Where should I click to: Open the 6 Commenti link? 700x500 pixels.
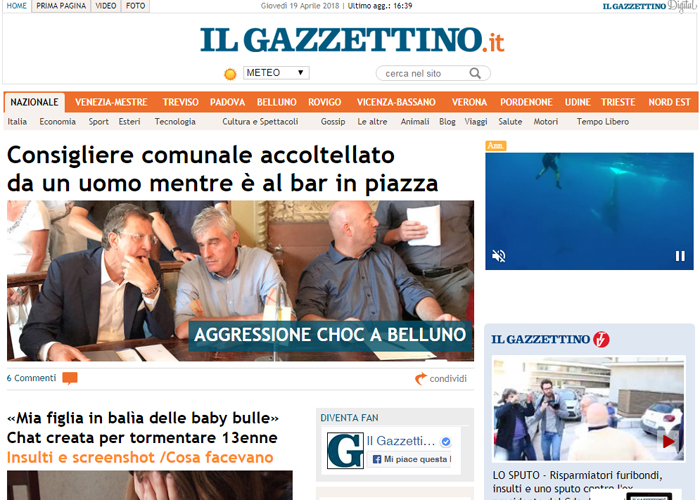pyautogui.click(x=31, y=378)
